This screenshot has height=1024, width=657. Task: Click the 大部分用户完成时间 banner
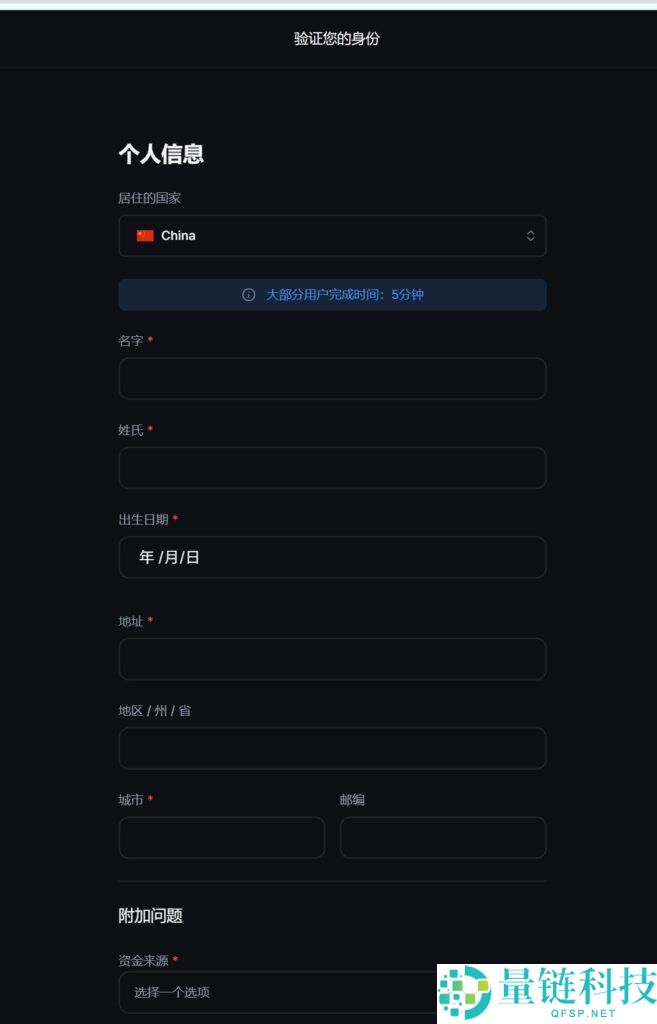click(332, 294)
